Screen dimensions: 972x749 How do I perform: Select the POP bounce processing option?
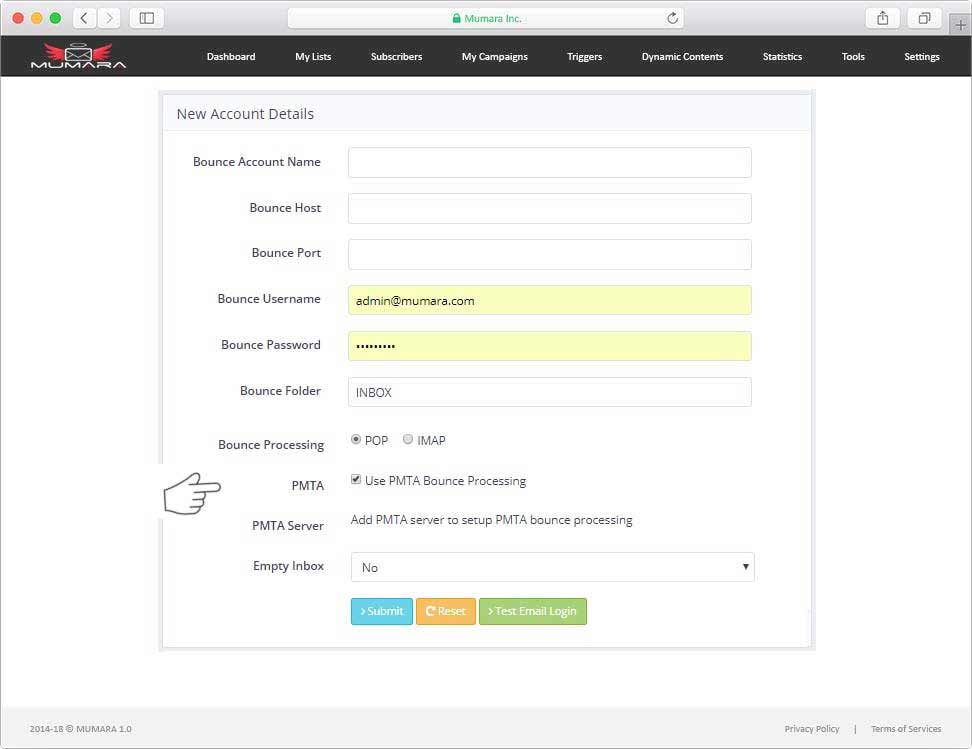pyautogui.click(x=355, y=438)
